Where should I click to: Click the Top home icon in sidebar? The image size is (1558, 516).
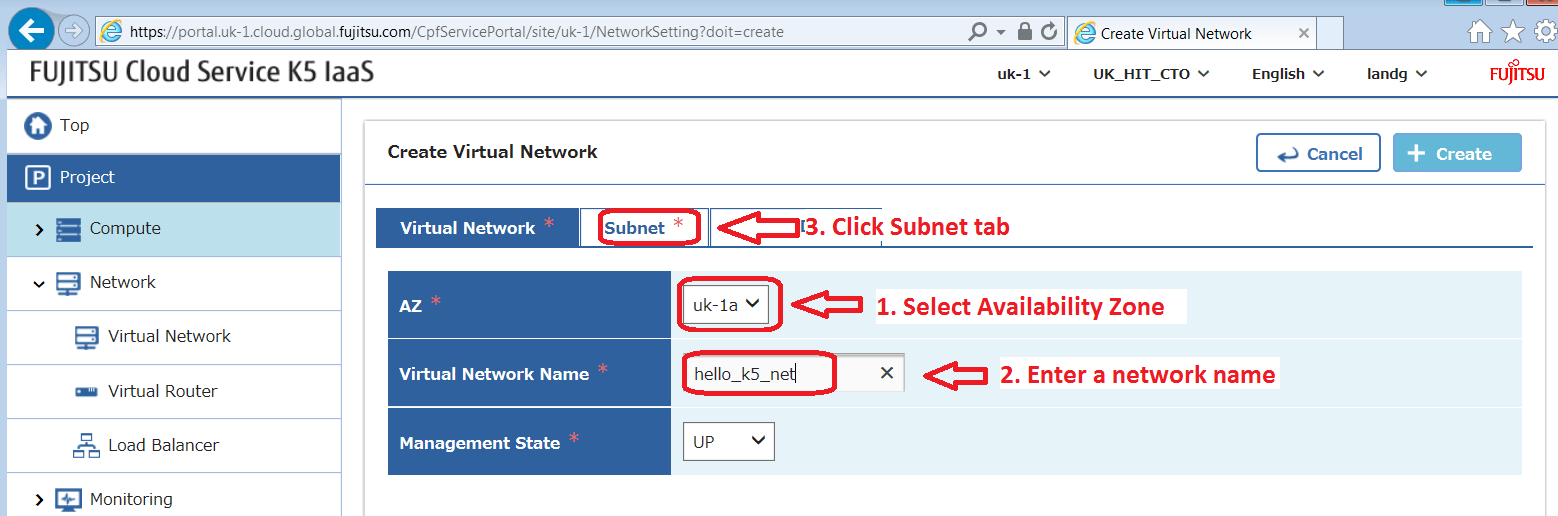tap(38, 125)
